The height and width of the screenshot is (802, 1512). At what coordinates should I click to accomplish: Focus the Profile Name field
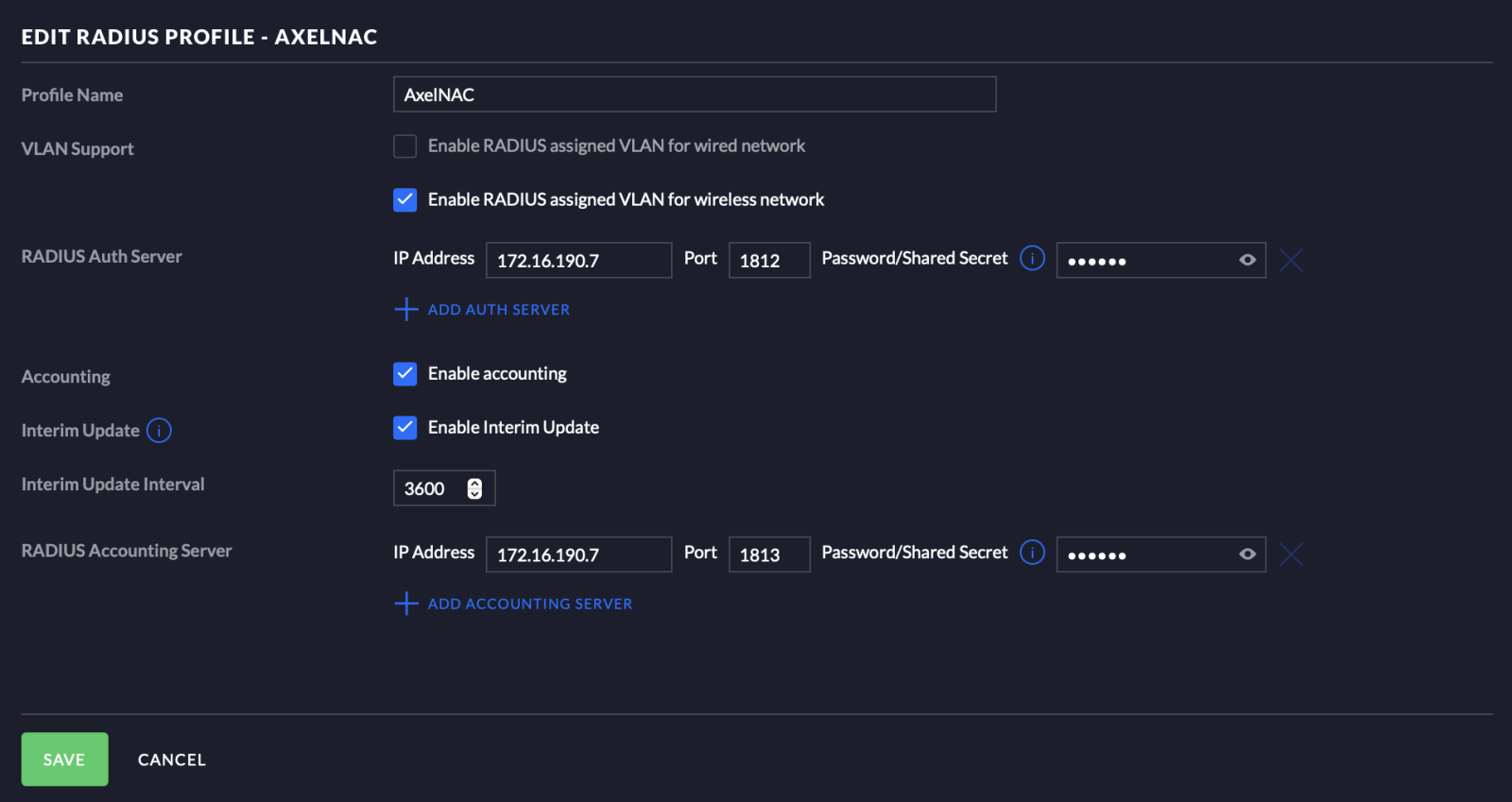[x=695, y=94]
